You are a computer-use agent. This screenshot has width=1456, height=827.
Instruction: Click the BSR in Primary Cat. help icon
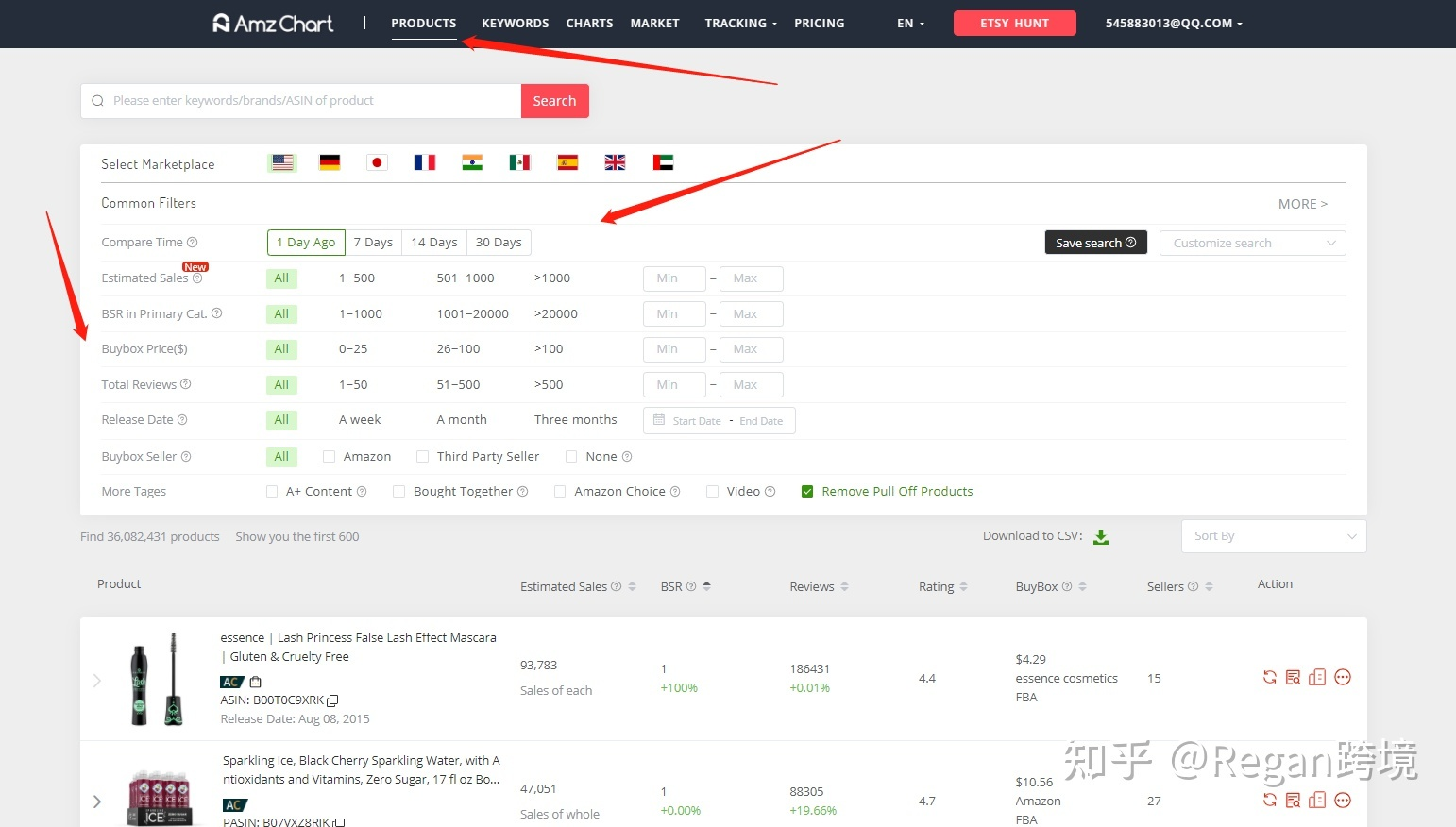tap(216, 313)
